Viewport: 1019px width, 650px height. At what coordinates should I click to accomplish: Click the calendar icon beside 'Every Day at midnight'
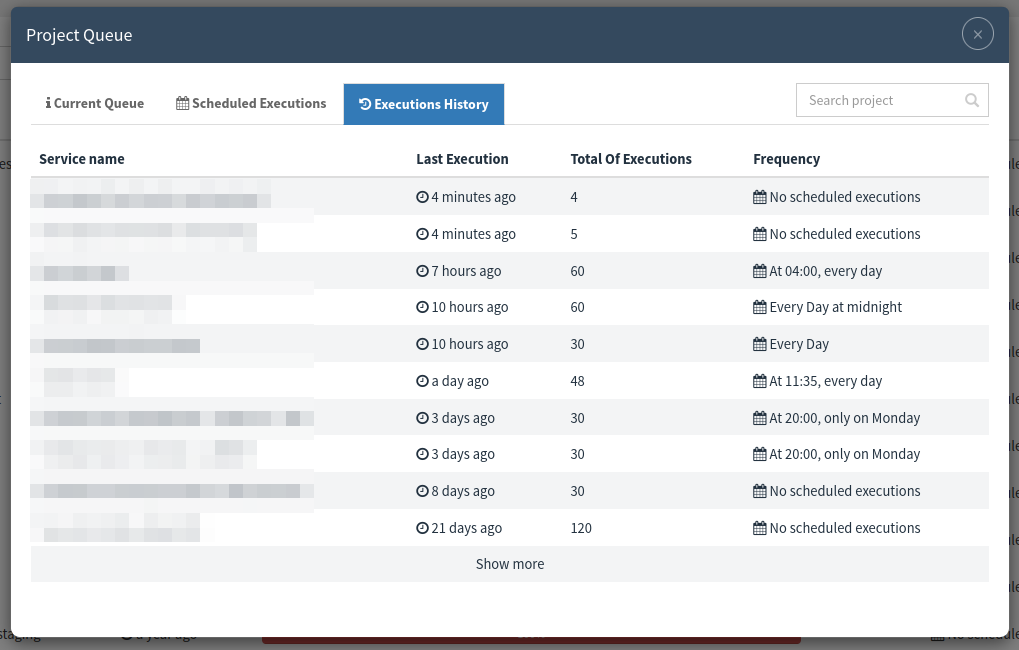coord(760,307)
